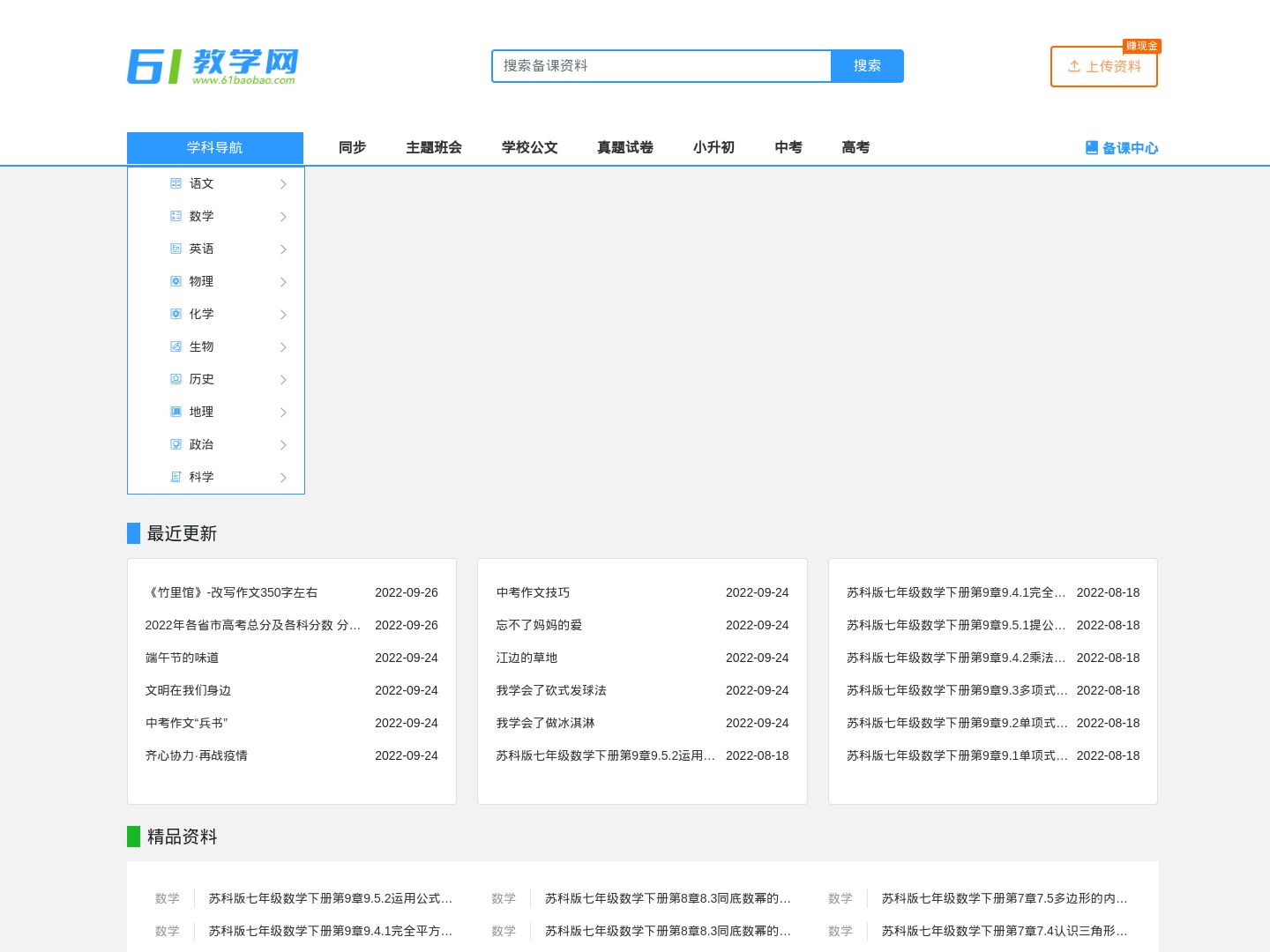Expand the 历史 submenu chevron
The height and width of the screenshot is (952, 1270).
tap(283, 380)
